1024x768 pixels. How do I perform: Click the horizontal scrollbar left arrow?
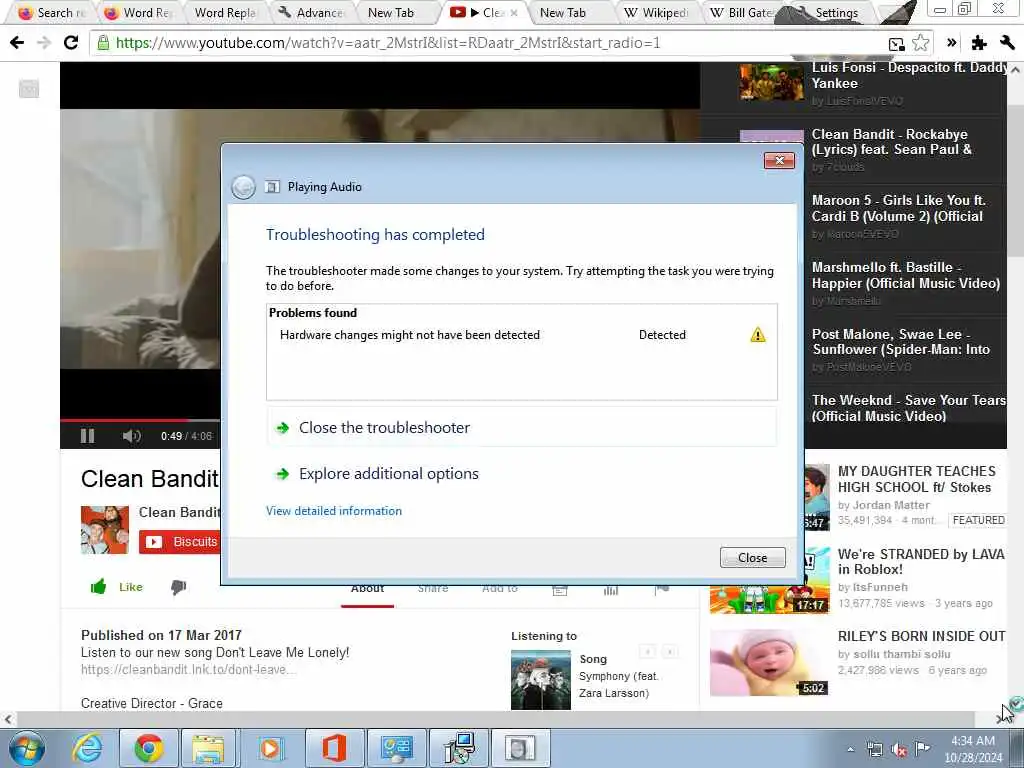click(8, 719)
